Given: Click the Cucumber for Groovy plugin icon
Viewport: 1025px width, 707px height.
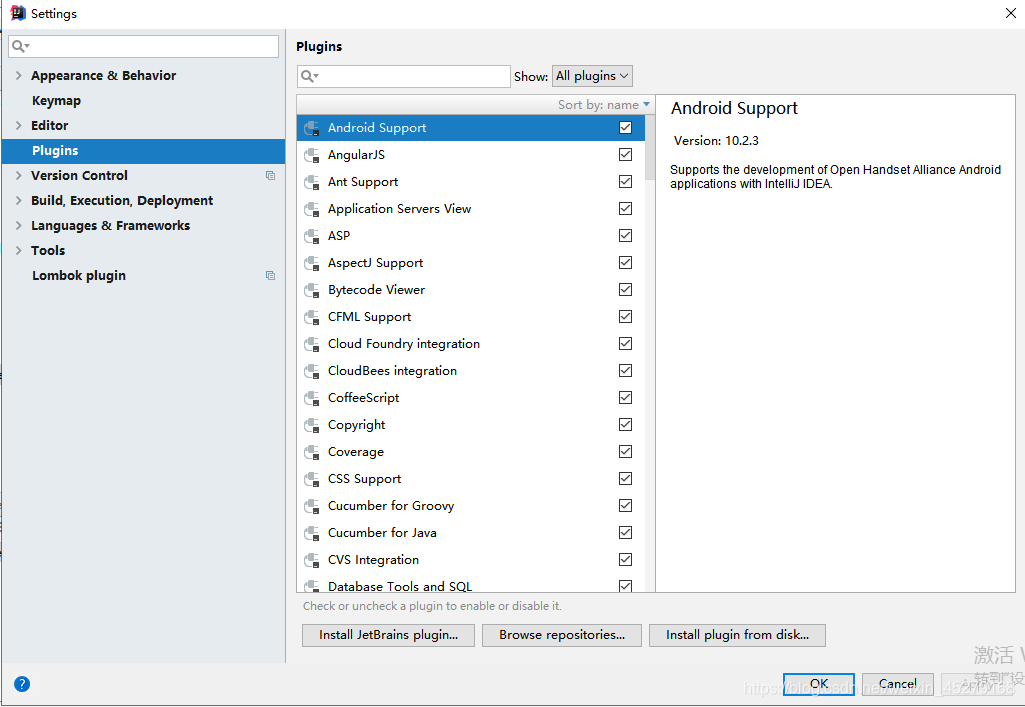Looking at the screenshot, I should [x=312, y=506].
